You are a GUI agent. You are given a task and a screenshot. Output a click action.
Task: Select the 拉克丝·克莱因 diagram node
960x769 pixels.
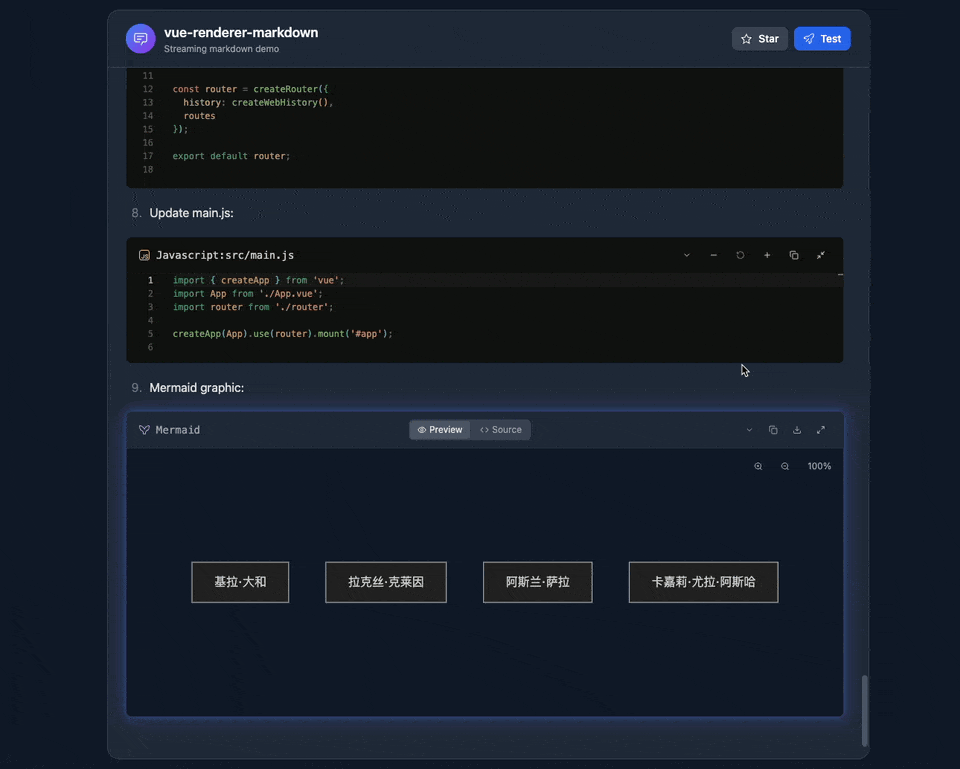386,582
